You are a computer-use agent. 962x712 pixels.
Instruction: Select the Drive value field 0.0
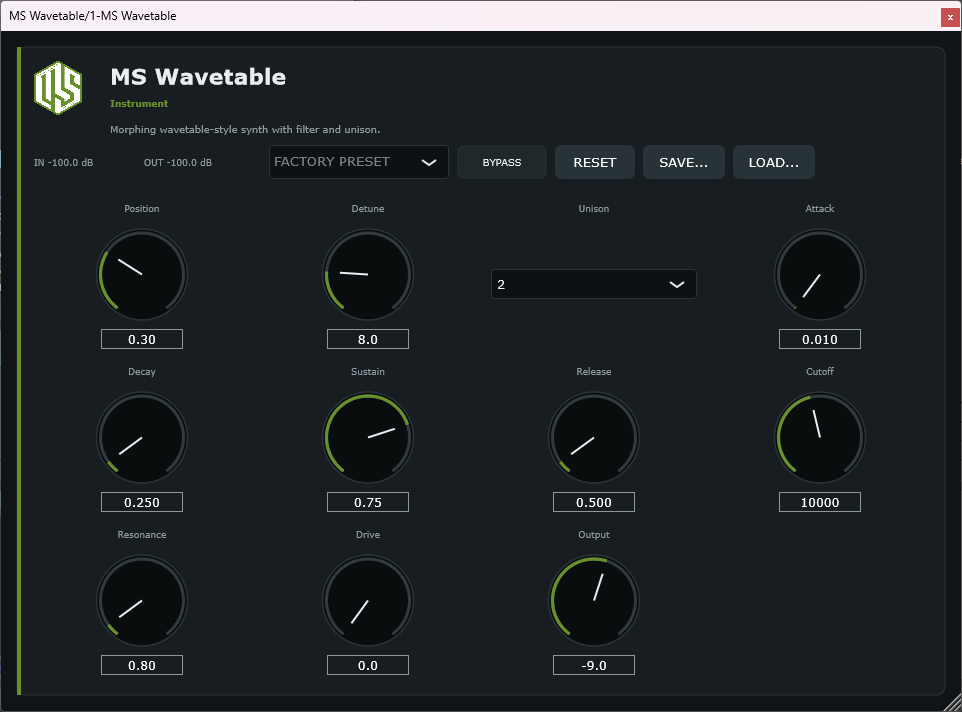pos(367,665)
